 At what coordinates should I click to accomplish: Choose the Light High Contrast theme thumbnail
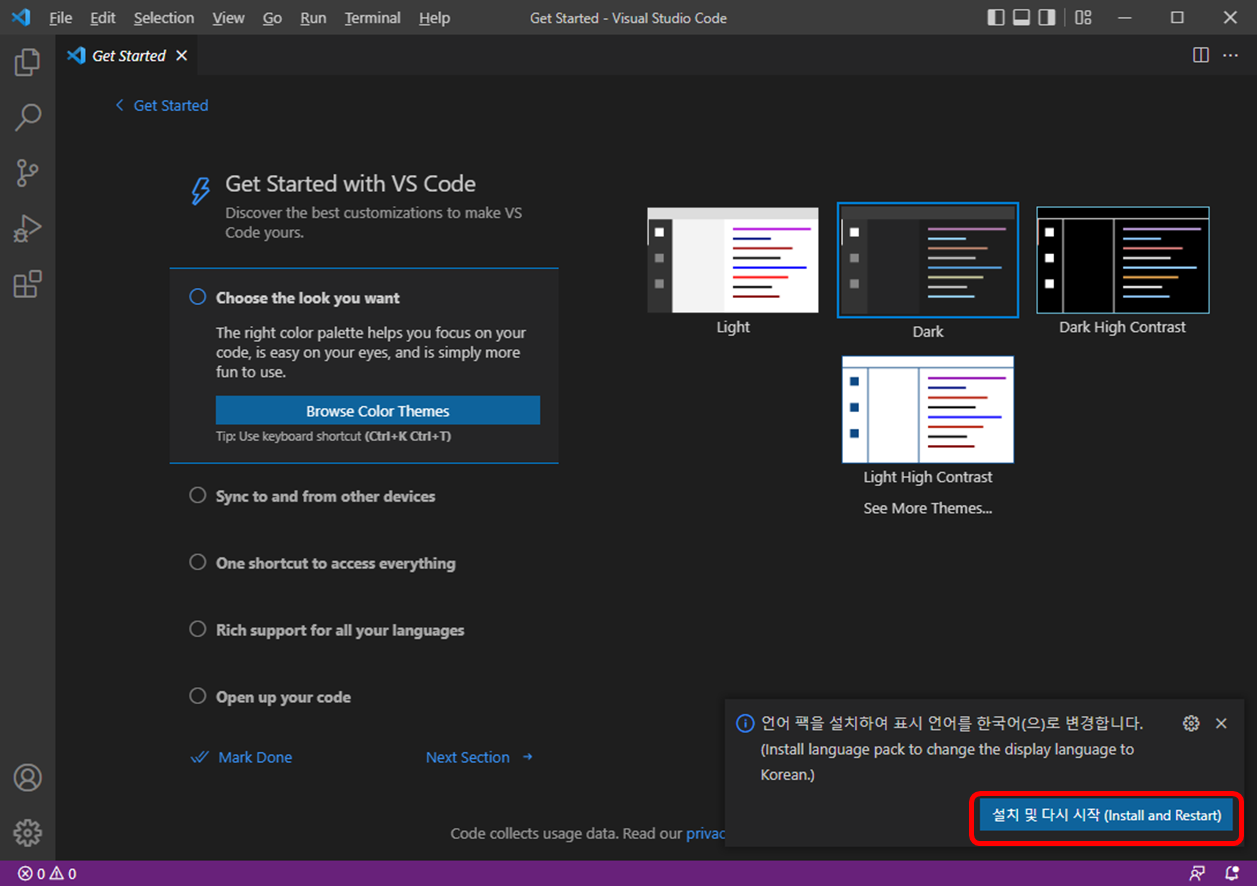tap(928, 409)
